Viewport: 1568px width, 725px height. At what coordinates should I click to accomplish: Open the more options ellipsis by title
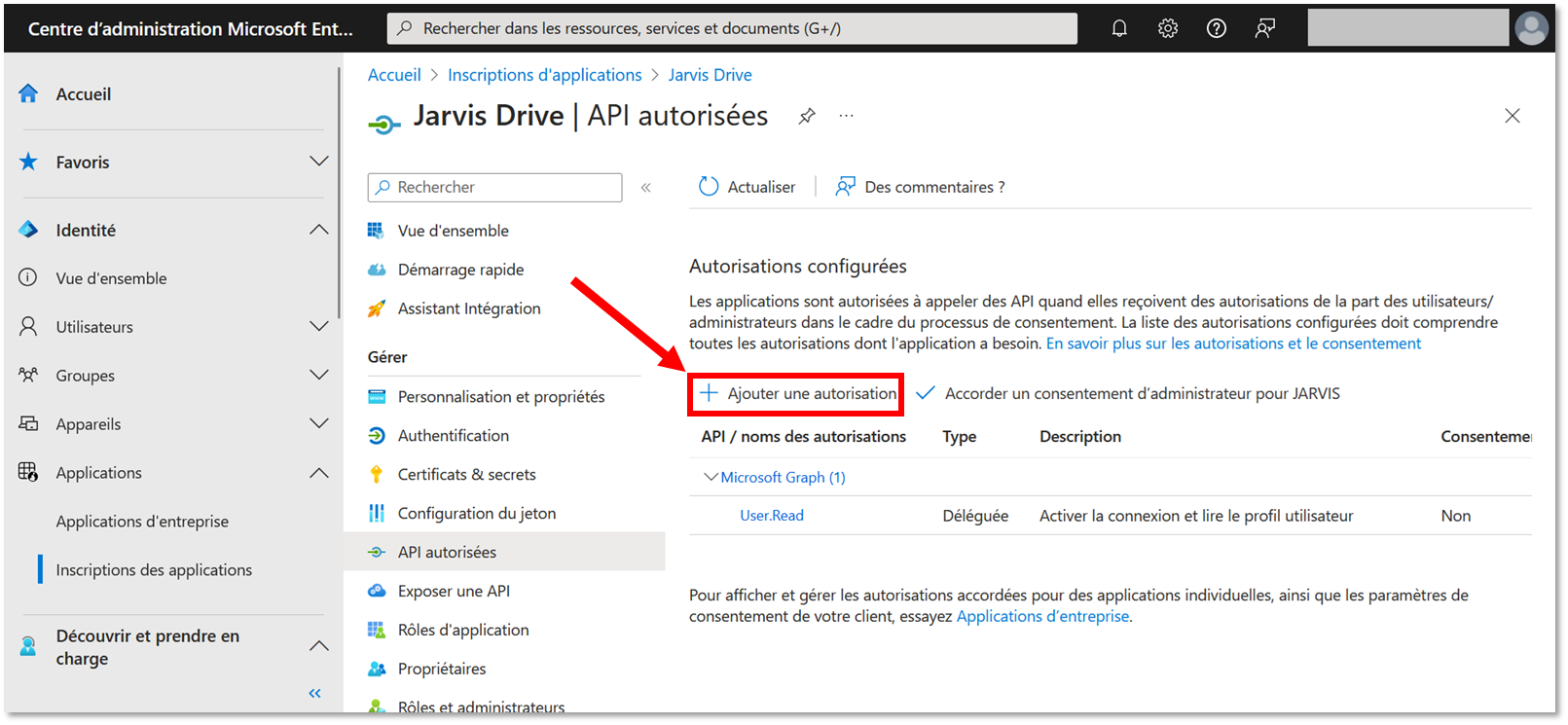847,116
